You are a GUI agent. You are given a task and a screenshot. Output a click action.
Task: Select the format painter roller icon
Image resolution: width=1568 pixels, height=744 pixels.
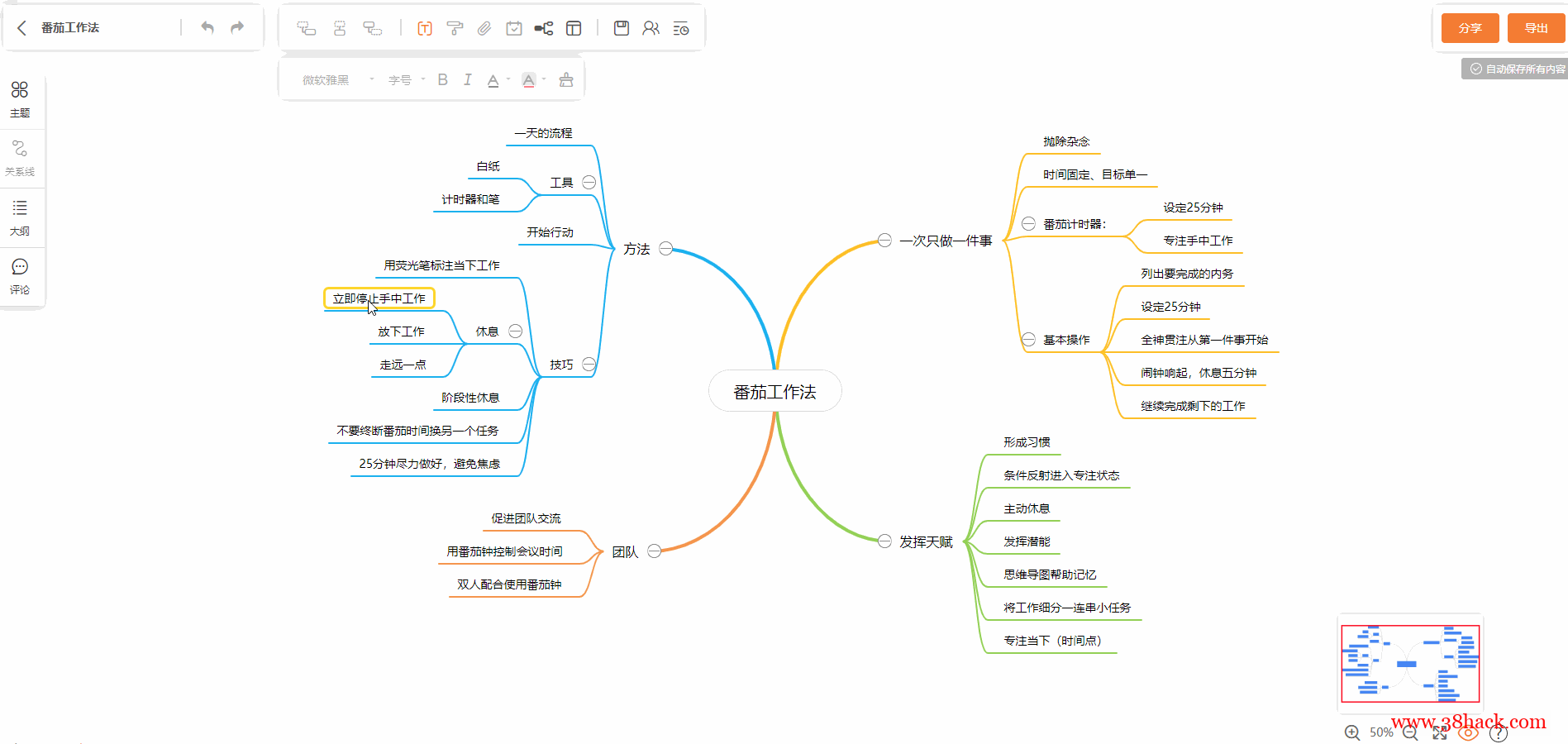point(455,28)
